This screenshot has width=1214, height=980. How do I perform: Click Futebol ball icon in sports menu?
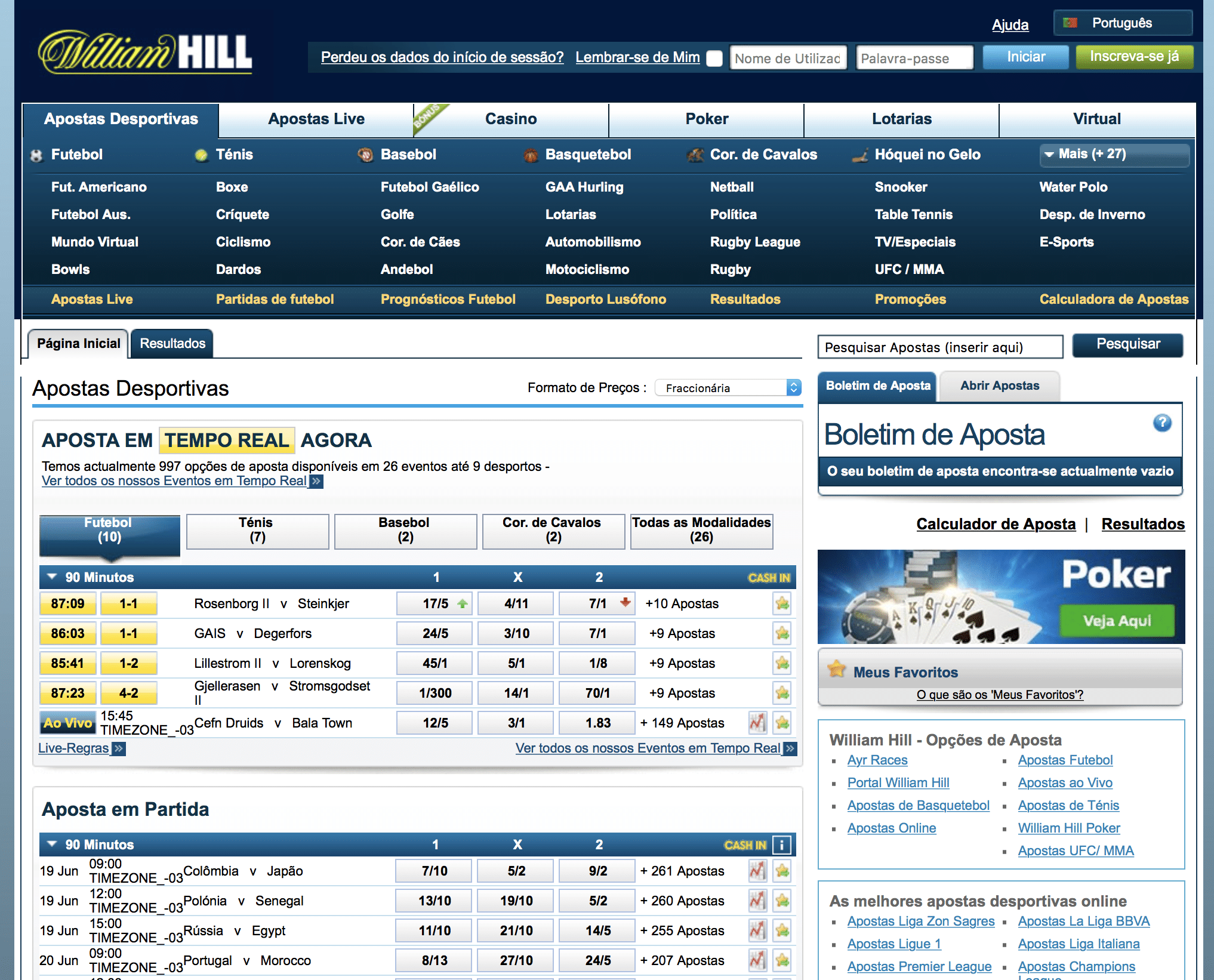pyautogui.click(x=36, y=155)
